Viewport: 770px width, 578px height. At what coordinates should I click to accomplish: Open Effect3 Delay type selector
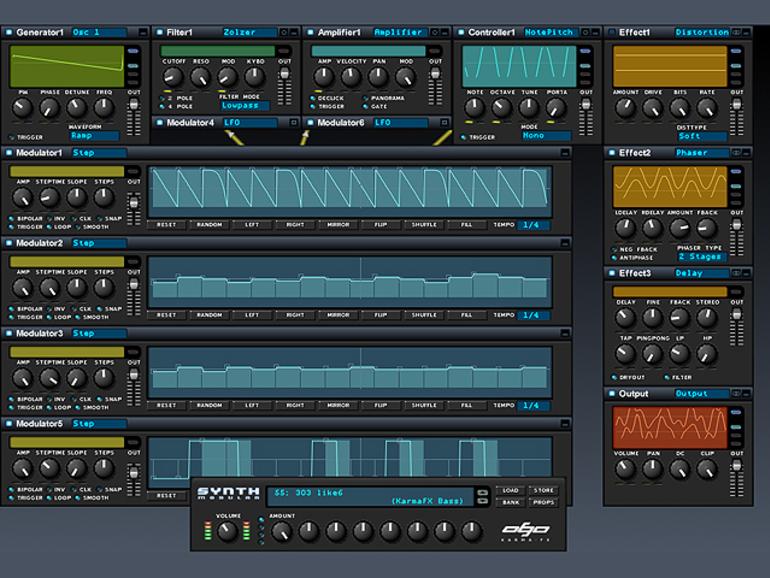tap(701, 273)
